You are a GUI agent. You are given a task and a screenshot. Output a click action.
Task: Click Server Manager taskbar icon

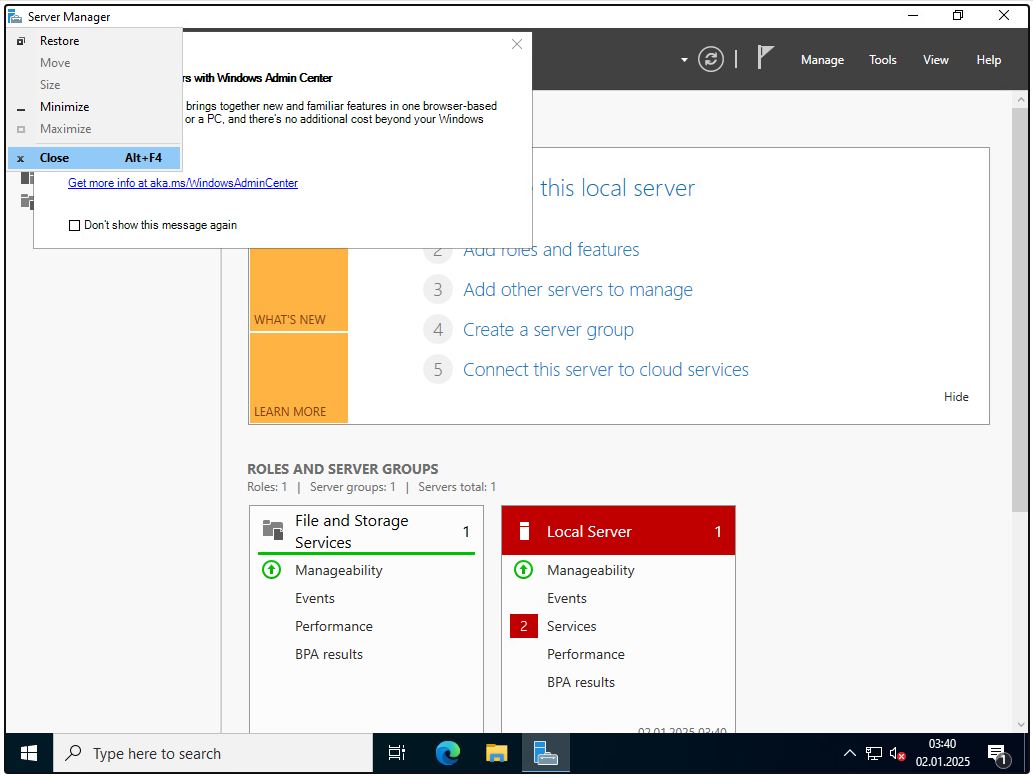click(x=545, y=753)
